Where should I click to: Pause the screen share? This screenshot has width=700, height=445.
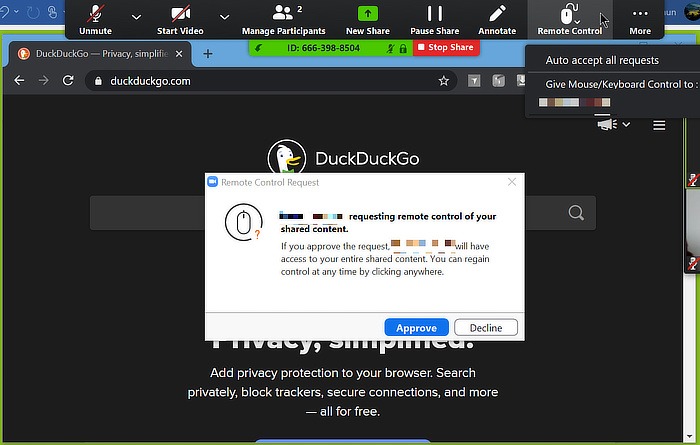[x=434, y=20]
